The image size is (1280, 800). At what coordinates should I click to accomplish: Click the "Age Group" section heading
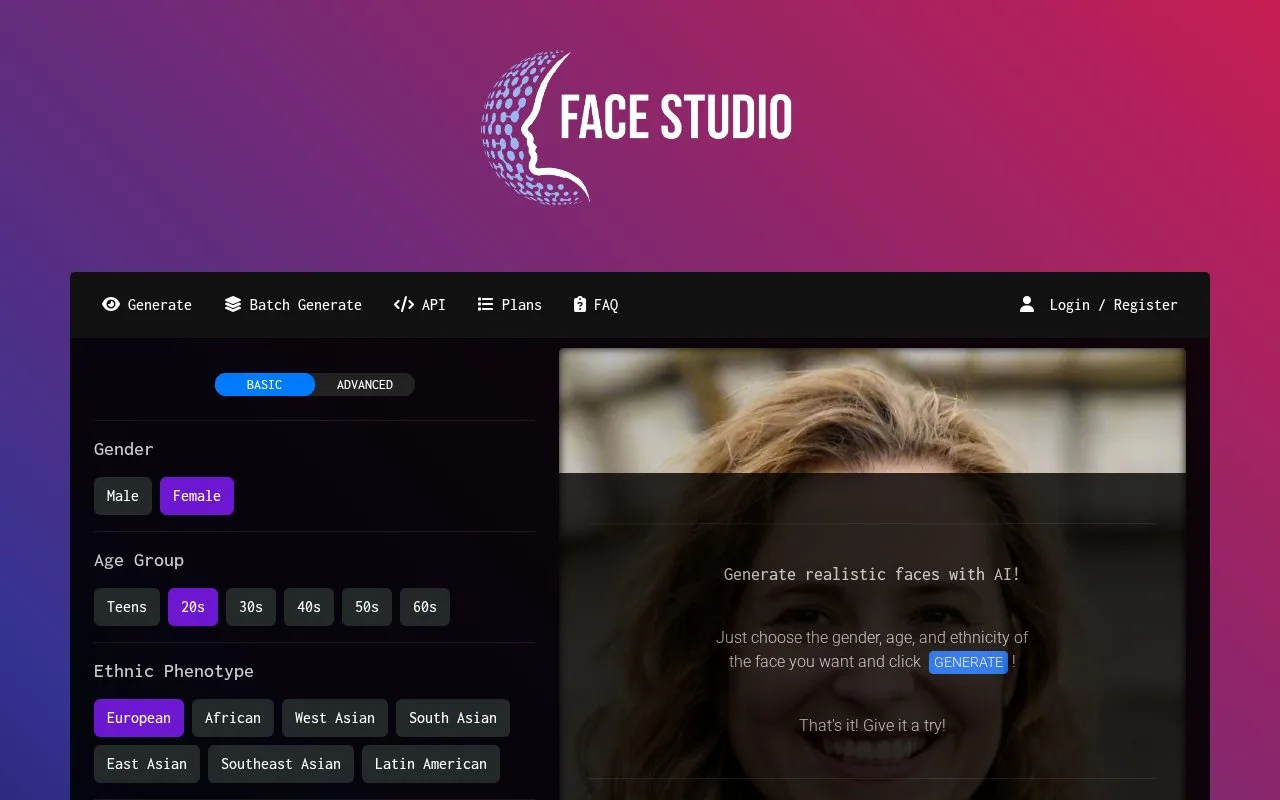click(139, 560)
